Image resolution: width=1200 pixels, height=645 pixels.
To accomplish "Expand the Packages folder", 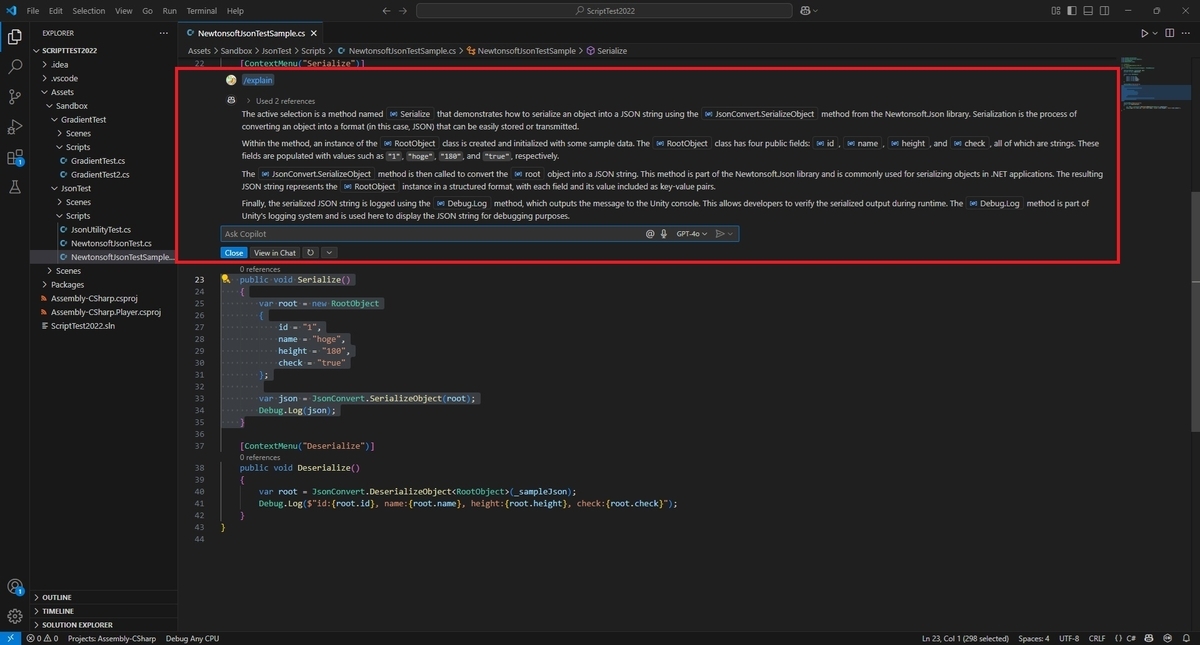I will coord(104,284).
